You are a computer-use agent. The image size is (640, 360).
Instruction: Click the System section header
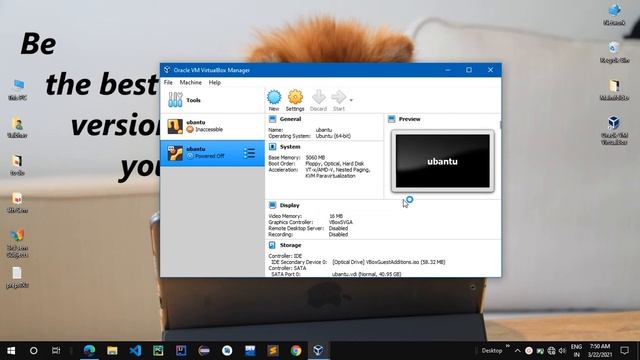pyautogui.click(x=290, y=147)
